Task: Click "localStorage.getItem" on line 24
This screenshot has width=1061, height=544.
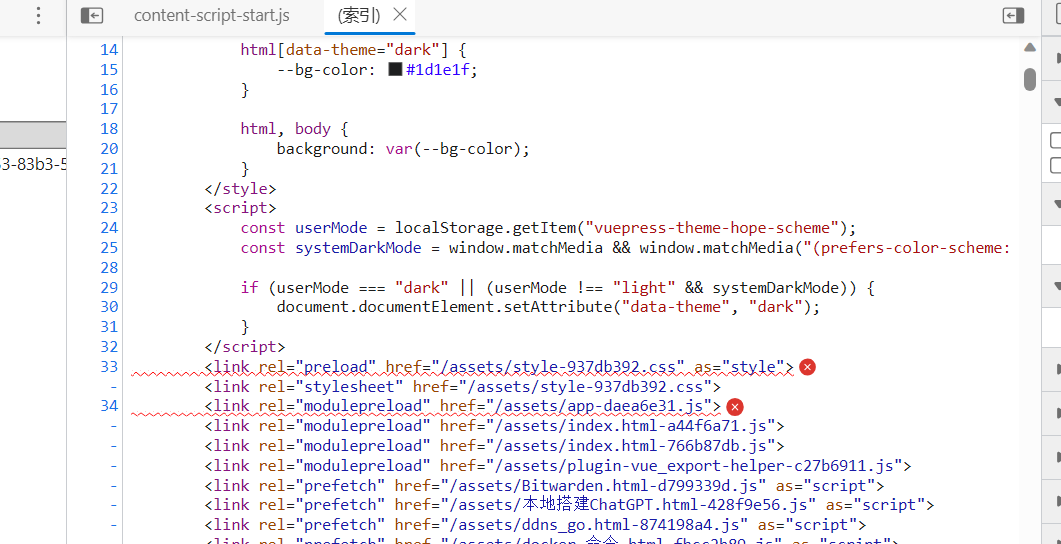Action: click(x=485, y=228)
